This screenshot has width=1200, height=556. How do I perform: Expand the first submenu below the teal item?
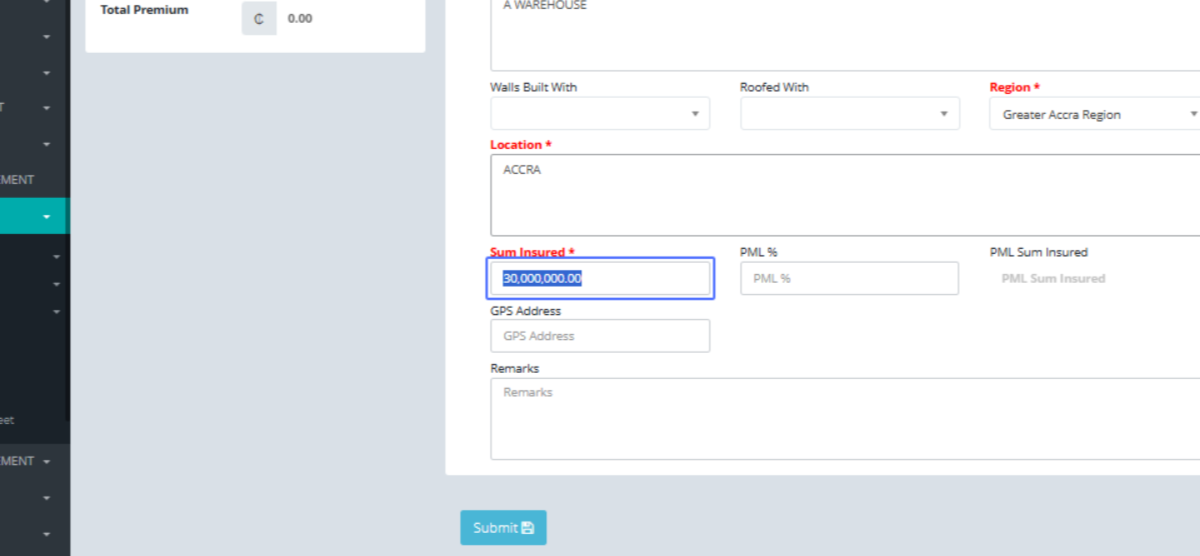(x=56, y=257)
